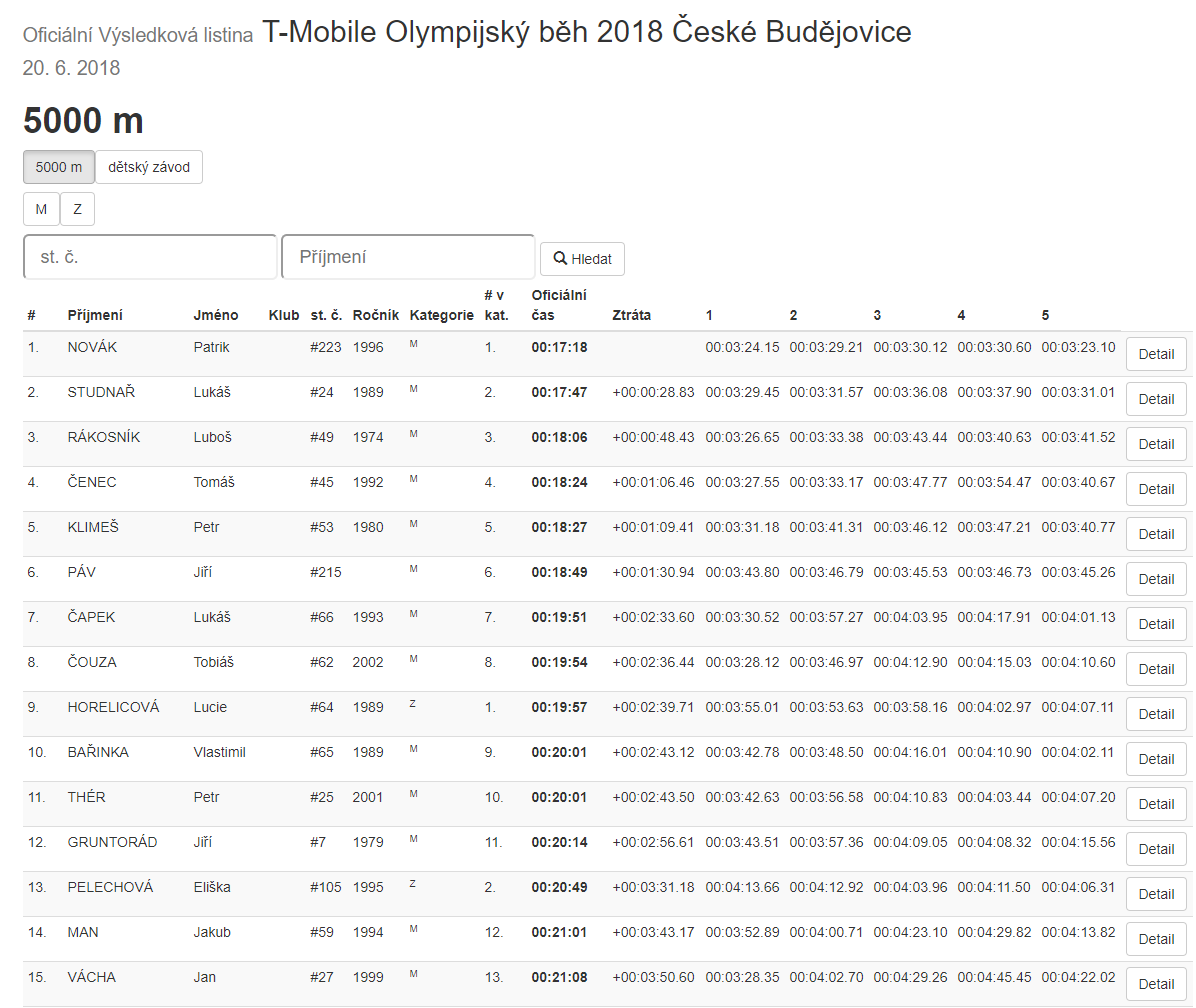Open Detail for ČENEC Tomáš
The height and width of the screenshot is (1008, 1196).
(1156, 489)
